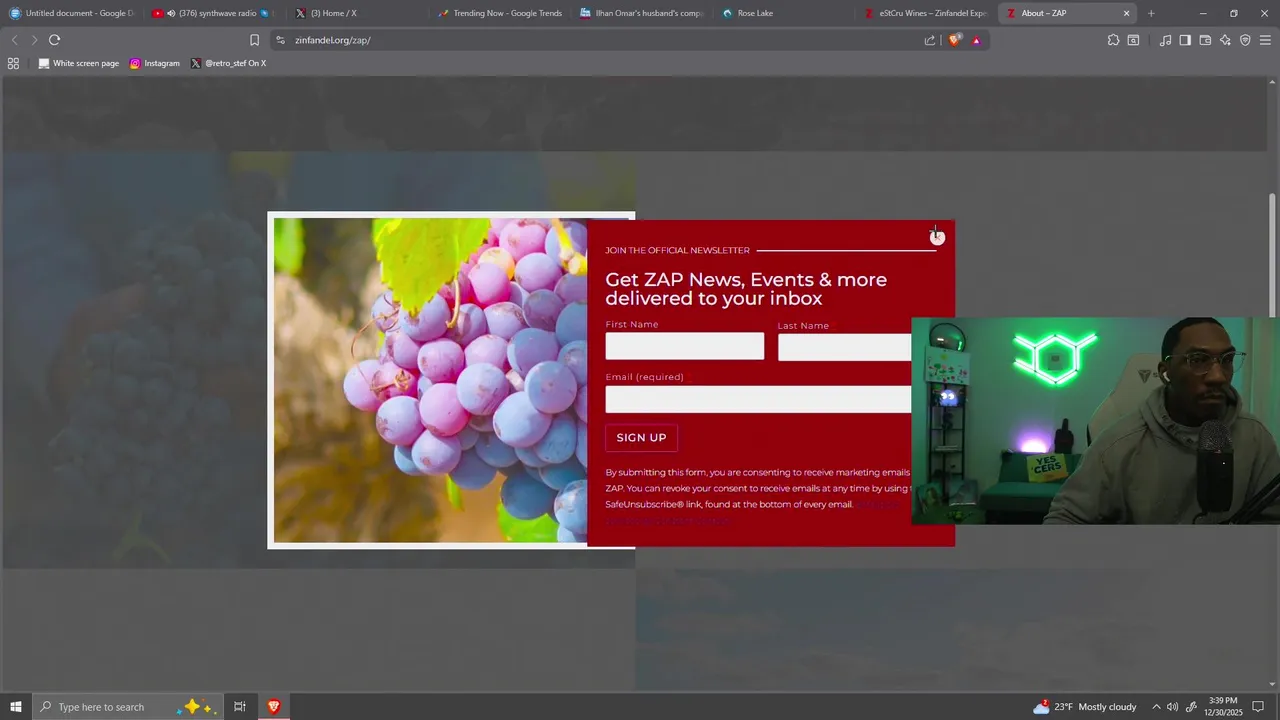Open Brave Rewards triangle icon
Viewport: 1280px width, 720px height.
click(976, 40)
